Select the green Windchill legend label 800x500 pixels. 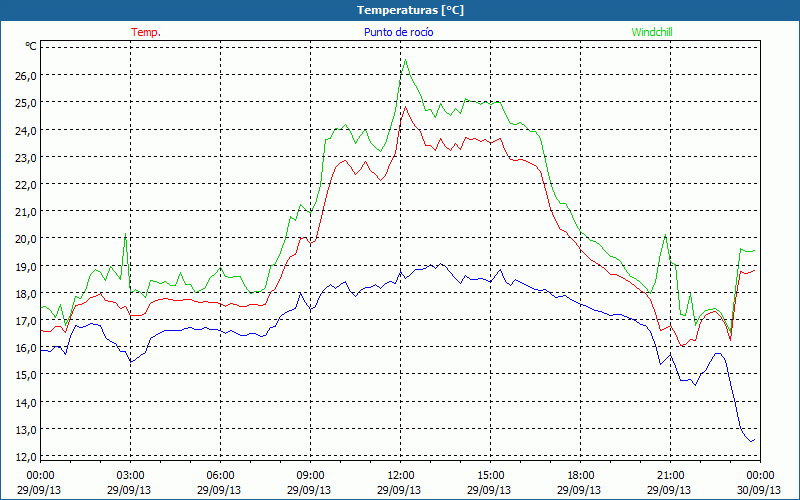pyautogui.click(x=652, y=32)
